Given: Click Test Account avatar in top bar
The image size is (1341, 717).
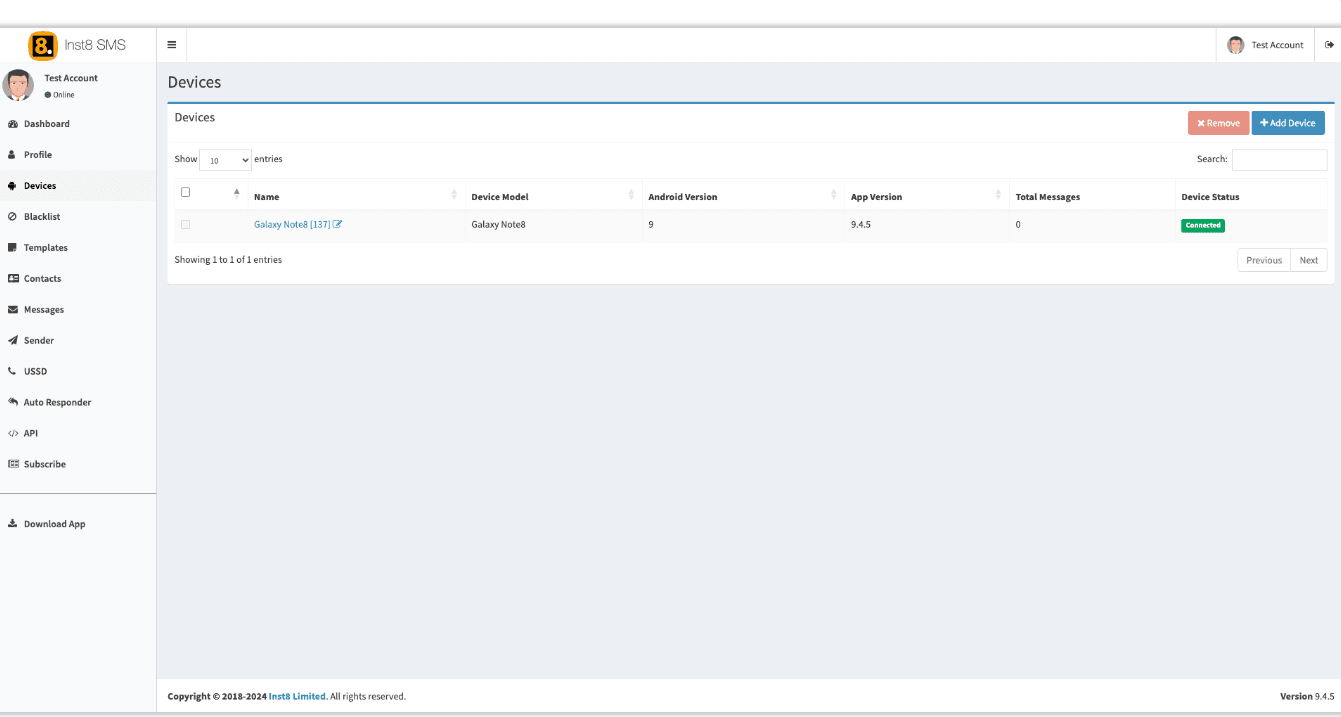Looking at the screenshot, I should coord(1235,45).
